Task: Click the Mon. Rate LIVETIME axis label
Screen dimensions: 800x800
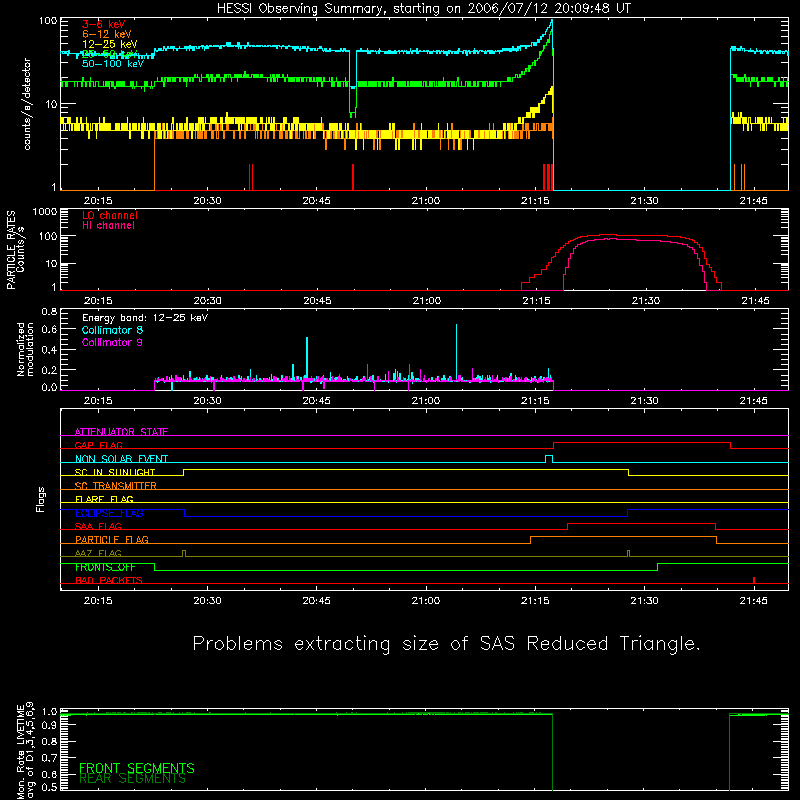Action: click(25, 750)
